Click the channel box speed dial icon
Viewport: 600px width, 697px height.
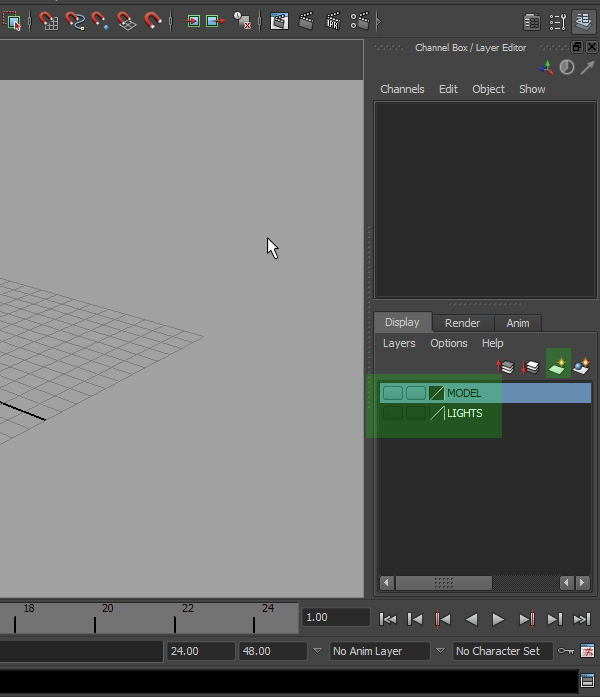[567, 68]
